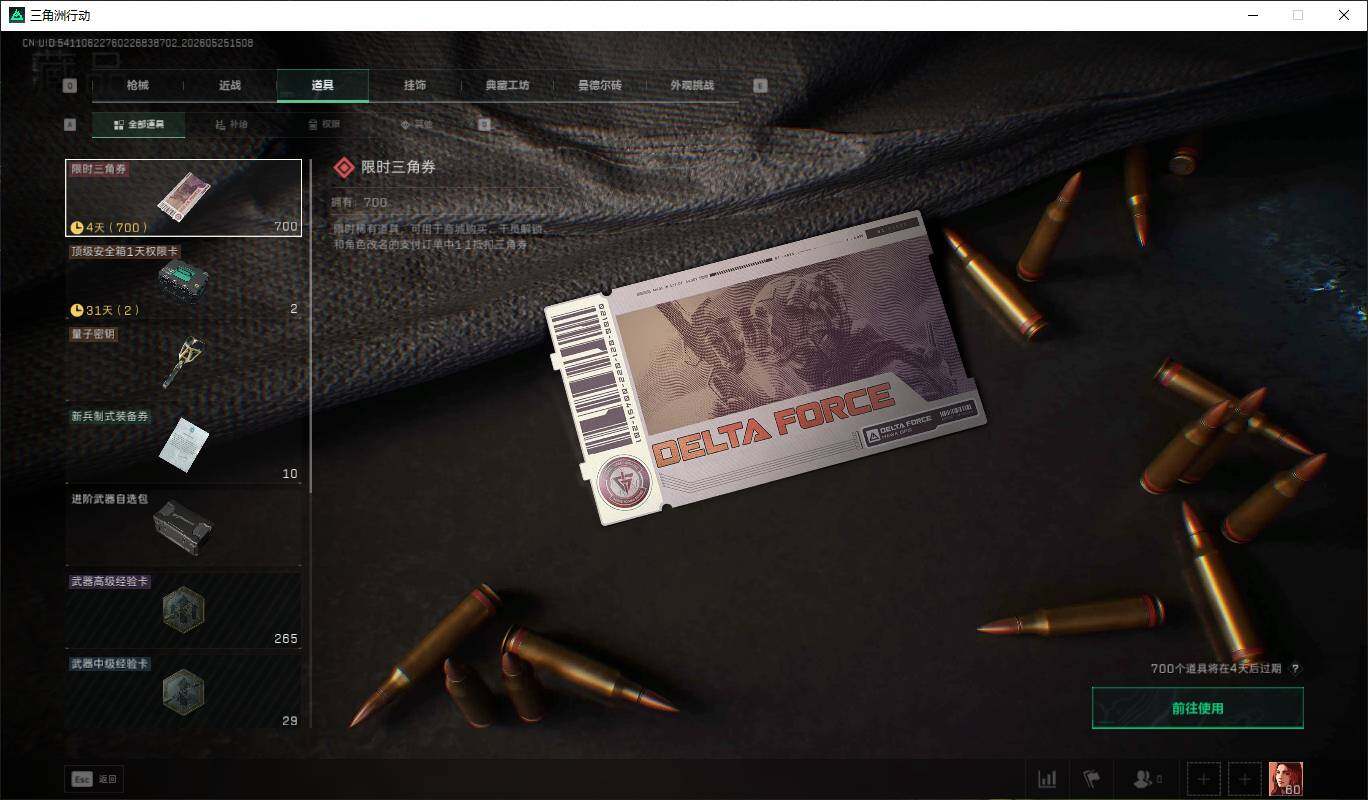Click the 返回 back button
The width and height of the screenshot is (1368, 800).
coord(95,779)
